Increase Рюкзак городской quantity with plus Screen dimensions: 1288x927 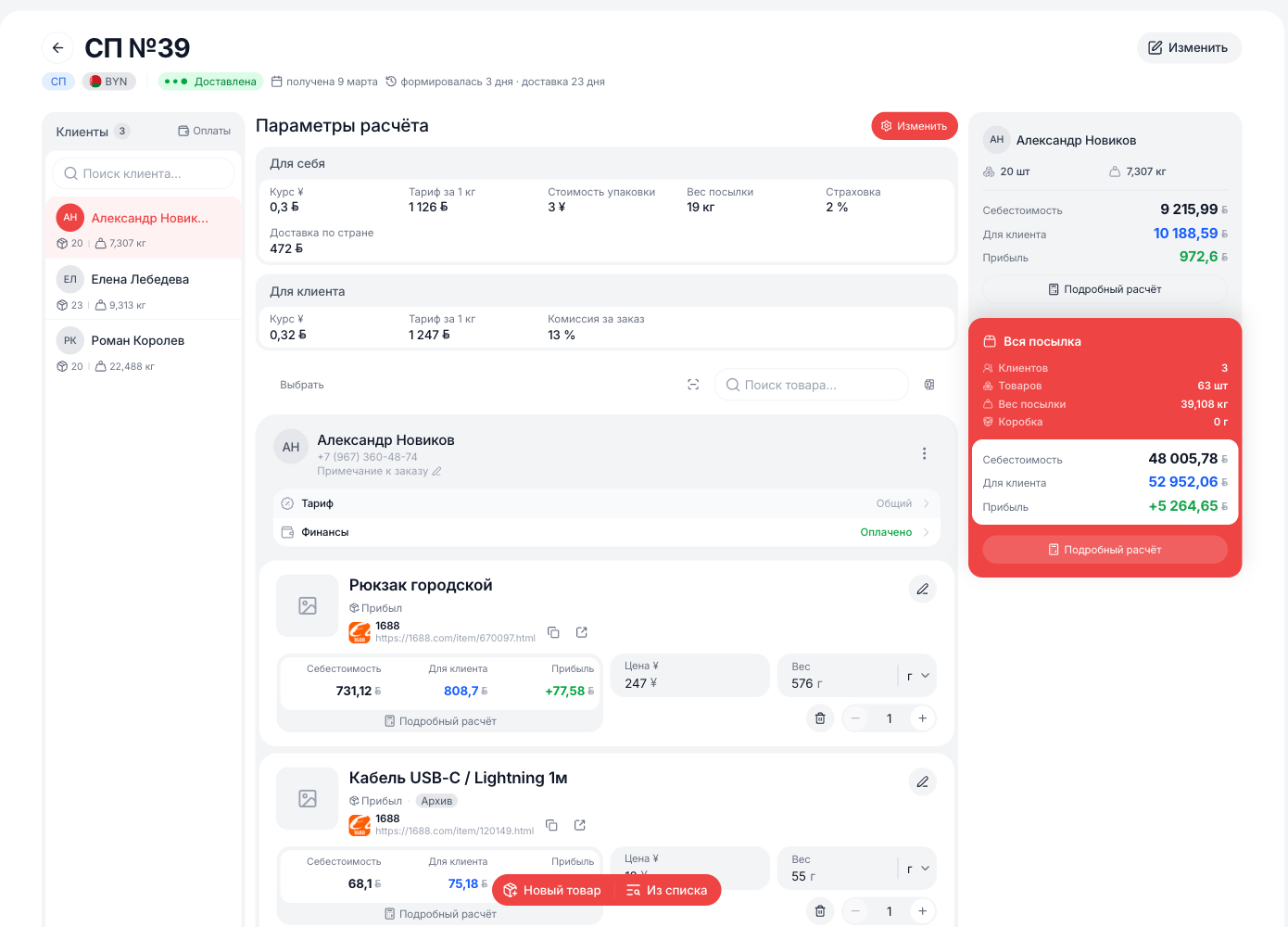point(922,718)
